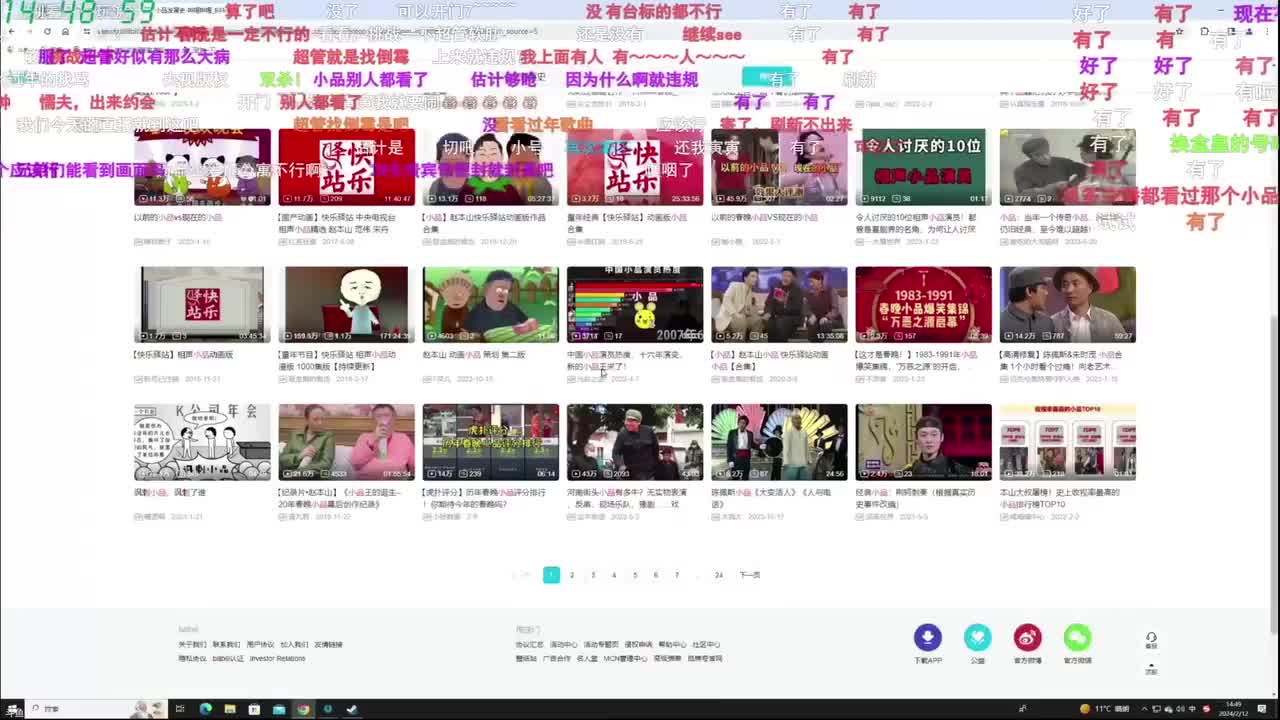Go to page 6 of results
1280x720 pixels.
tap(656, 575)
